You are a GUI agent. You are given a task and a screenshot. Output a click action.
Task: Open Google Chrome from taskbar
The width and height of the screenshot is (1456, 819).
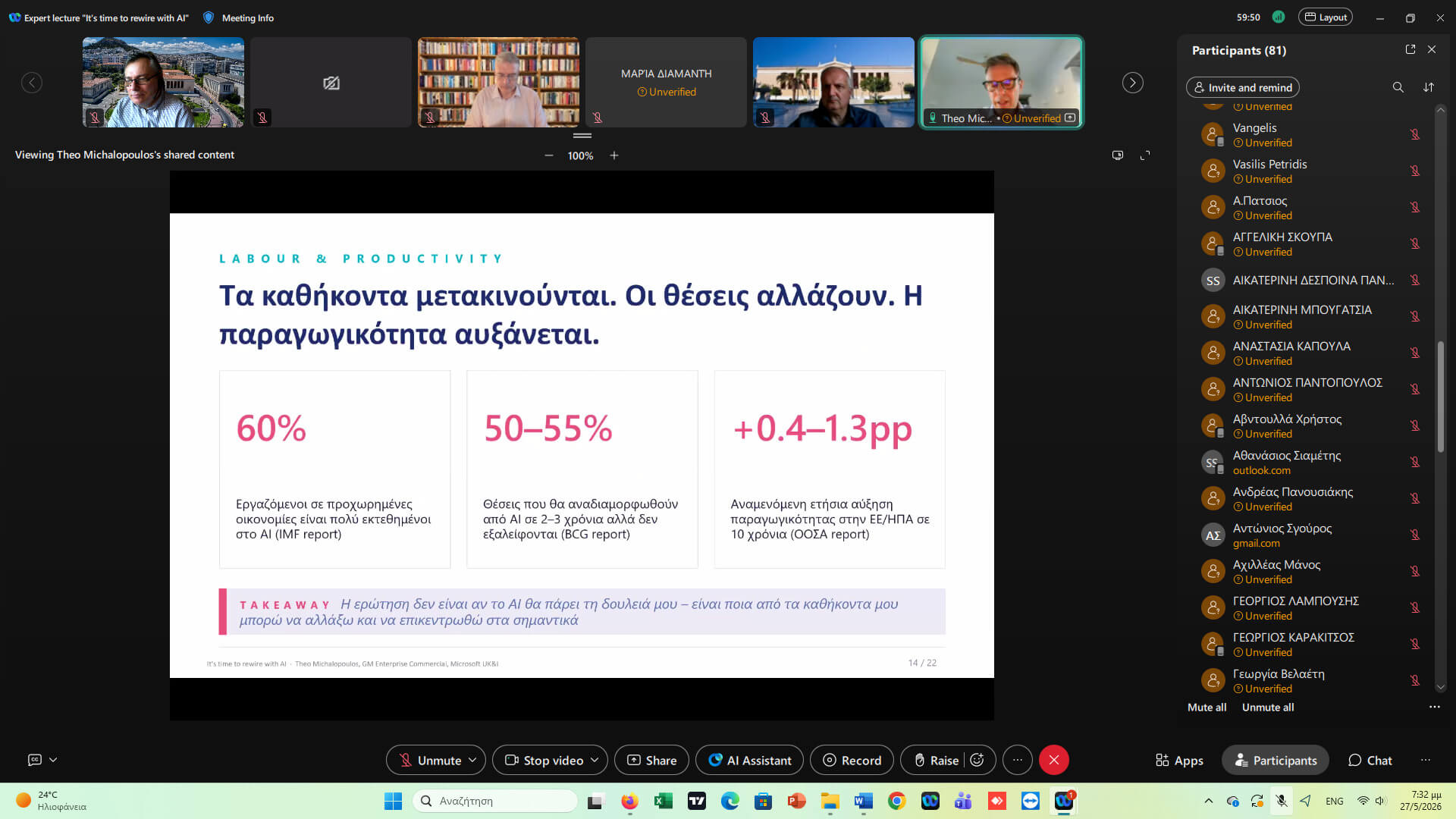click(x=896, y=801)
